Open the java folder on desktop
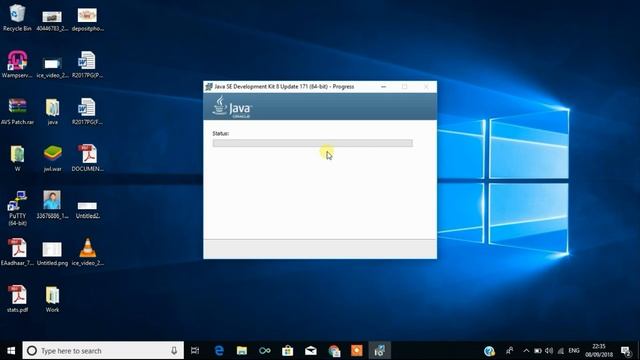The width and height of the screenshot is (640, 360). pyautogui.click(x=52, y=111)
